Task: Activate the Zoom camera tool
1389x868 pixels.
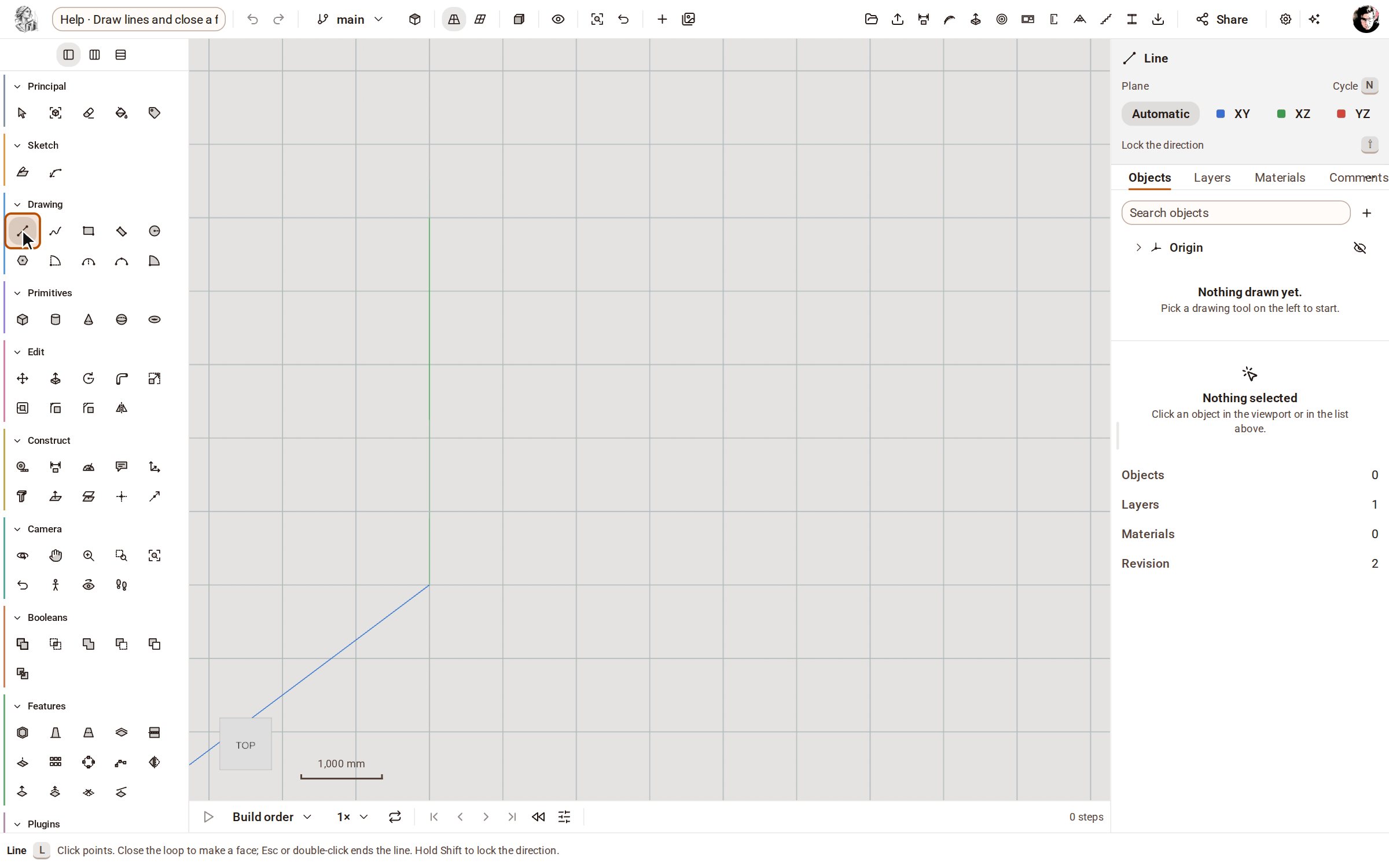Action: (88, 556)
